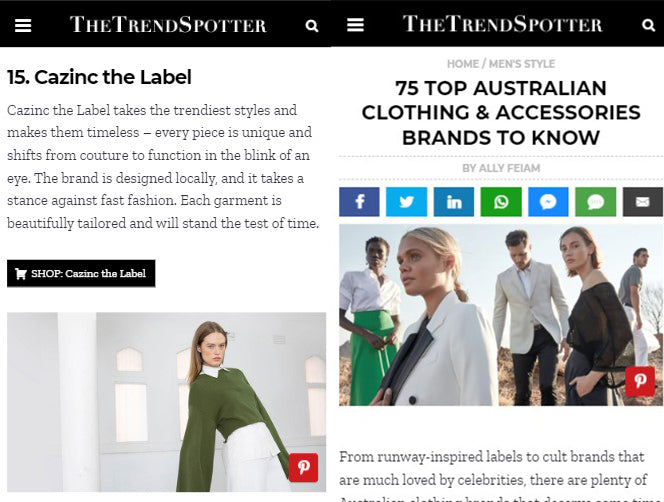Screen dimensions: 664x502
Task: Click the search icon above the Home breadcrumb
Action: click(x=648, y=25)
